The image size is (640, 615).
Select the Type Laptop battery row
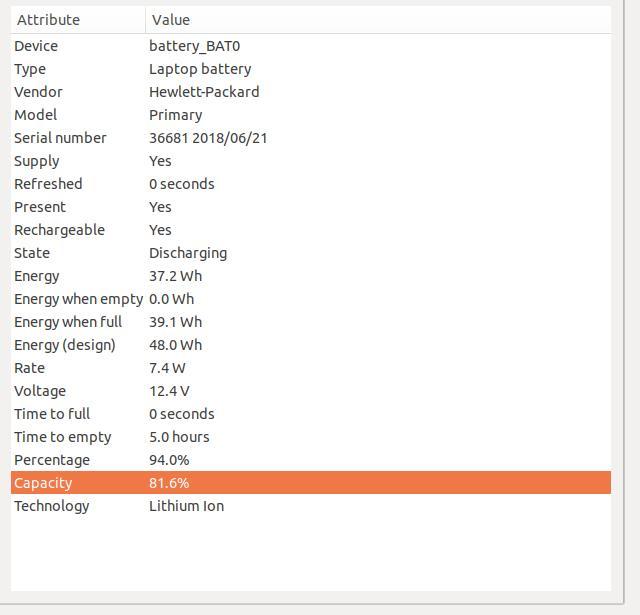pos(311,69)
